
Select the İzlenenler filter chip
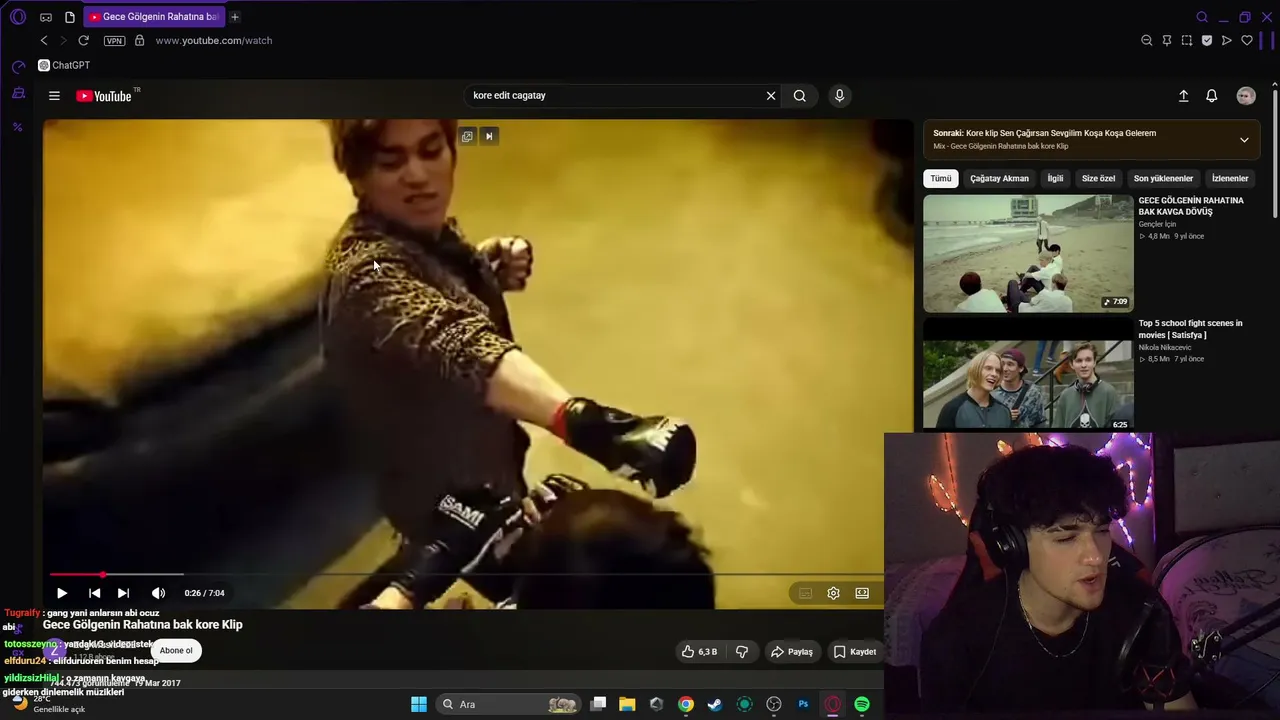coord(1230,179)
